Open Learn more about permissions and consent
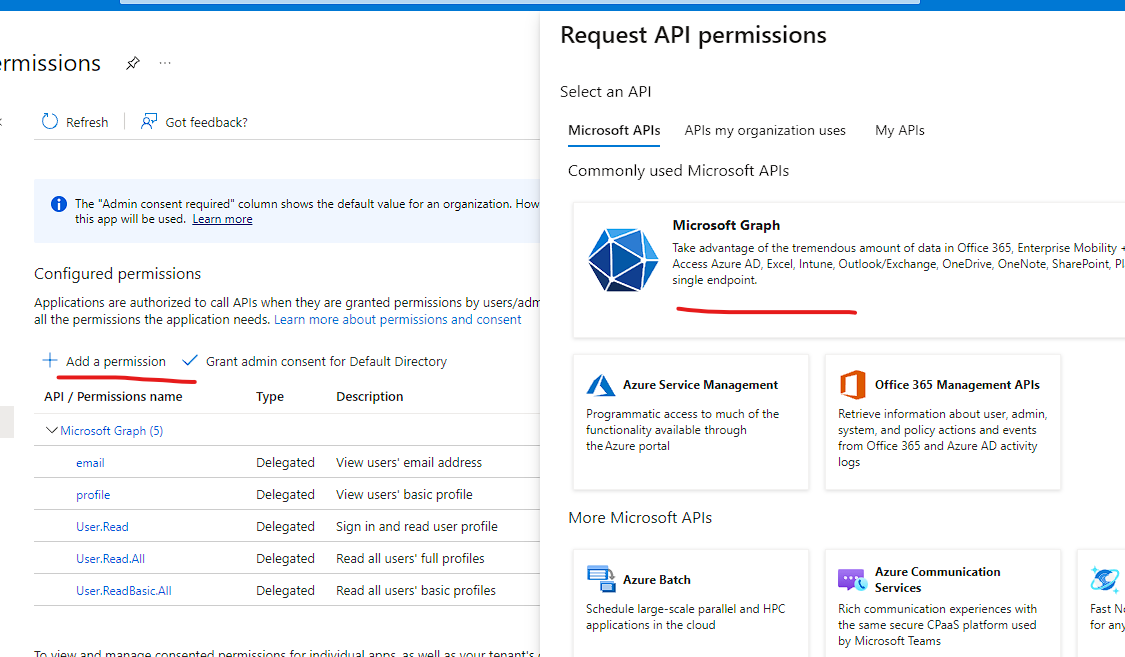Screen dimensions: 1125x657 397,320
